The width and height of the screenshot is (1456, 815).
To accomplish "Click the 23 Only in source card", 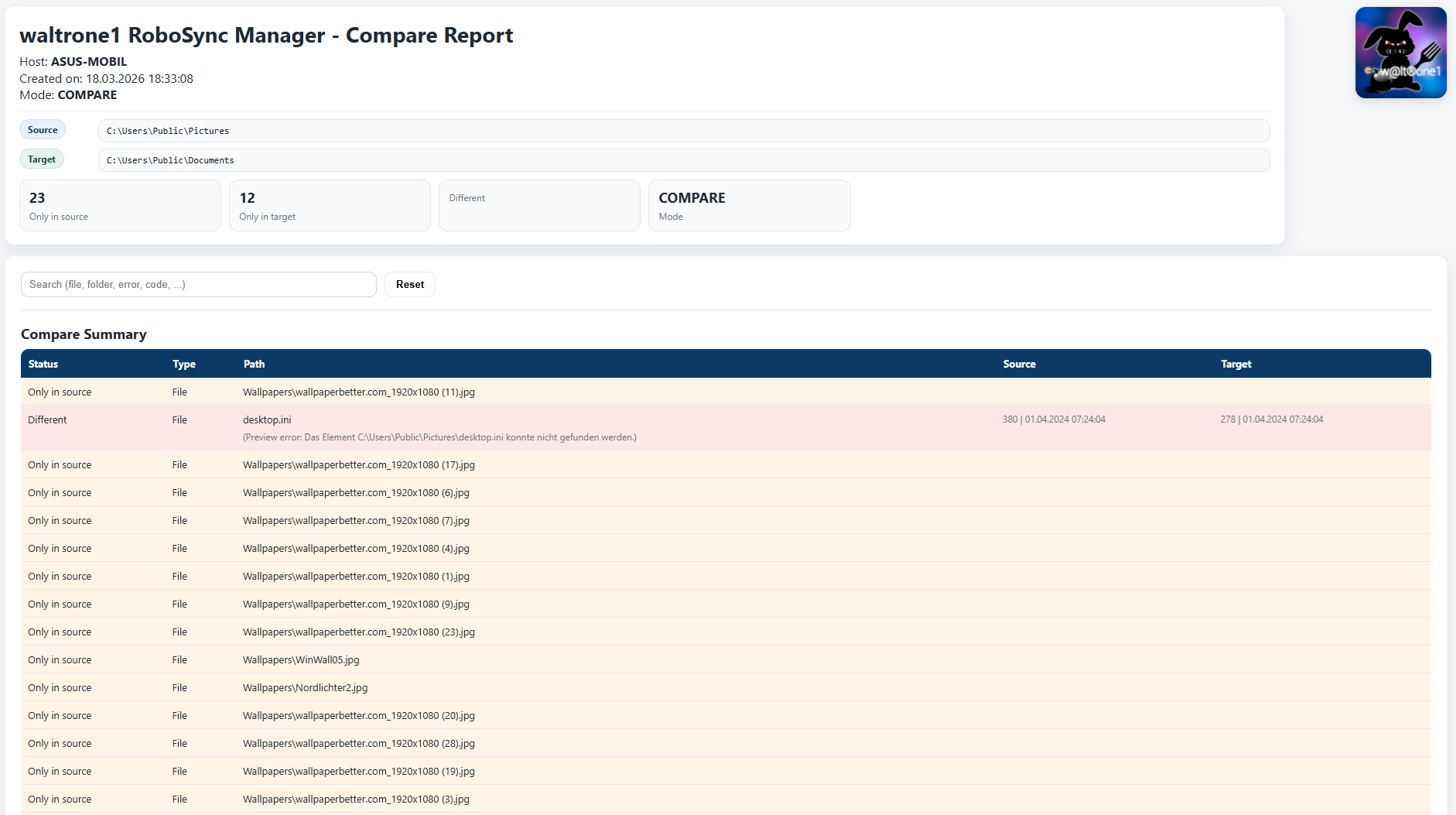I will click(x=120, y=206).
